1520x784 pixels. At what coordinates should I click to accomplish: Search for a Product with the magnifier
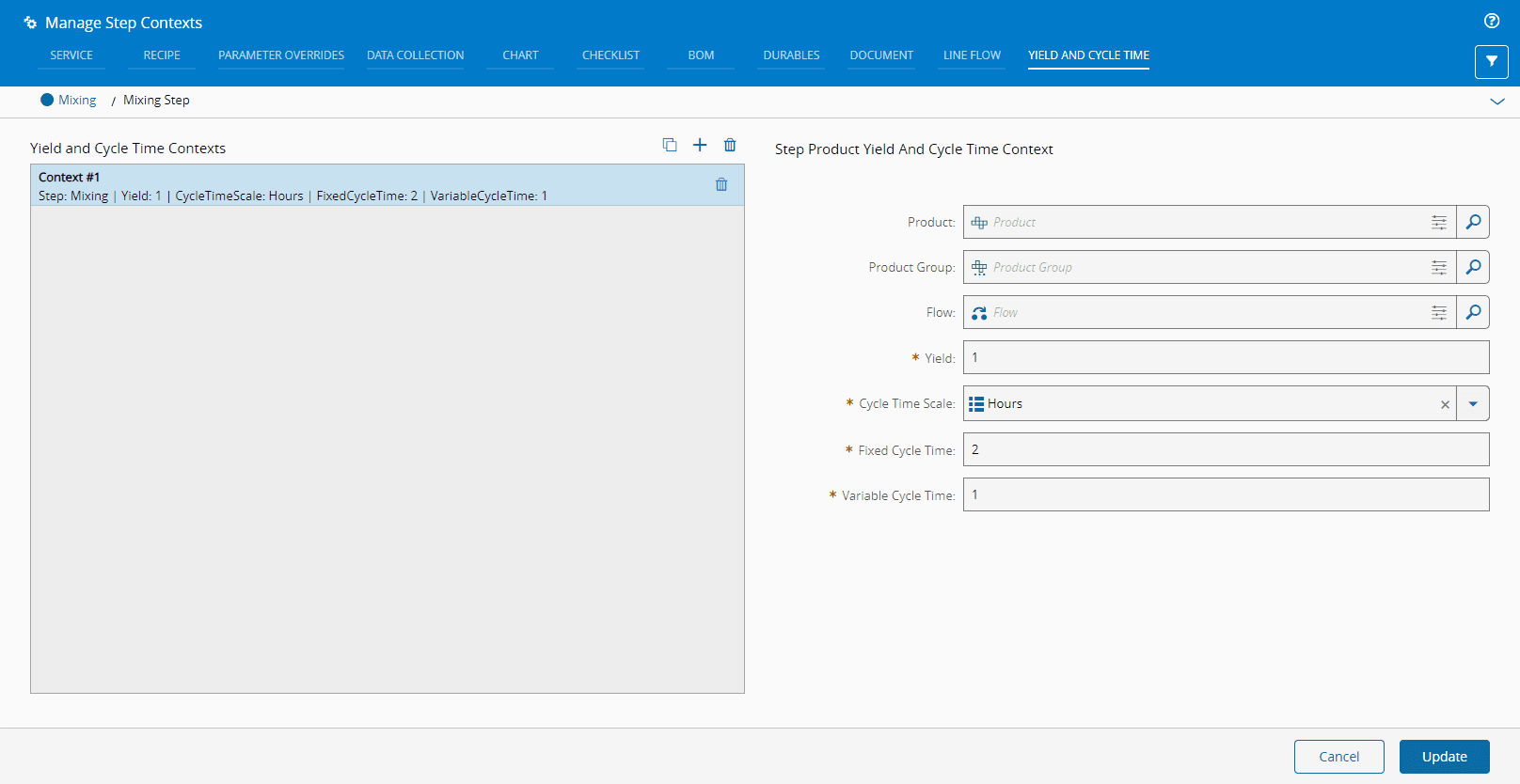[x=1473, y=222]
